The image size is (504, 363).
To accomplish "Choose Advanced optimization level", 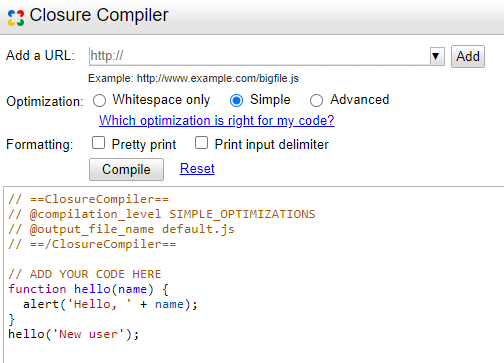I will click(x=316, y=100).
